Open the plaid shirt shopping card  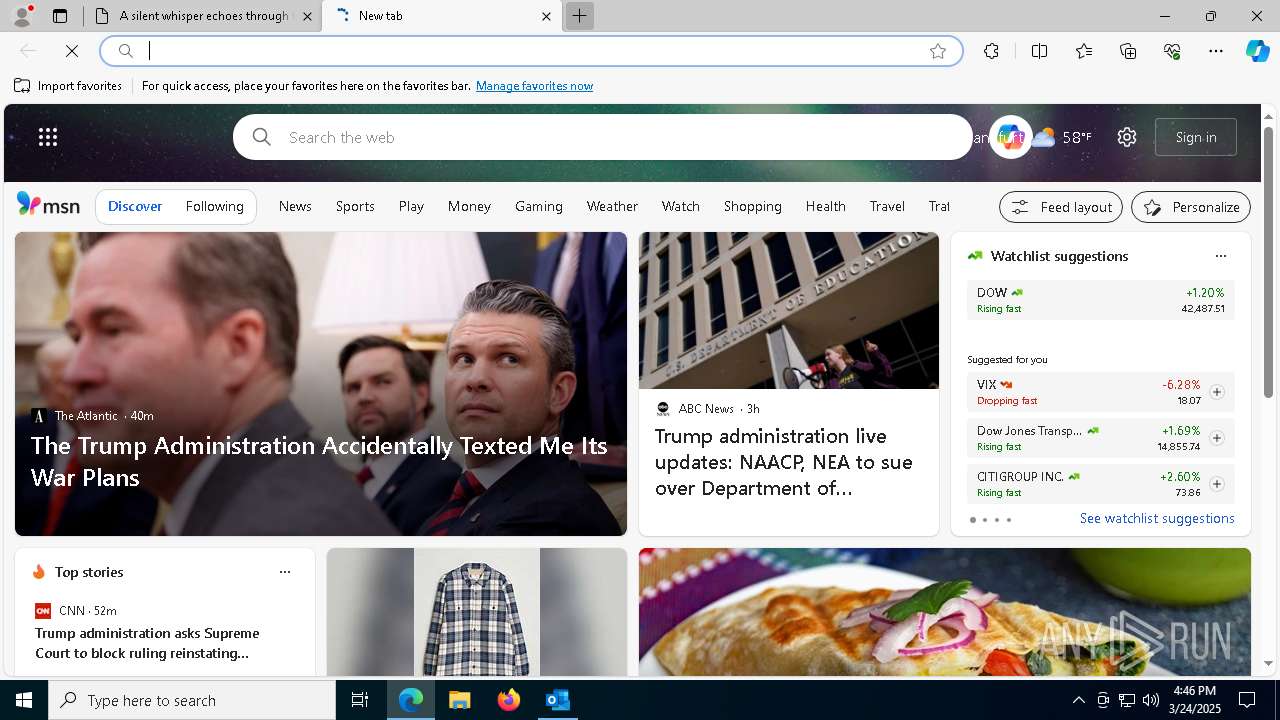(x=477, y=612)
